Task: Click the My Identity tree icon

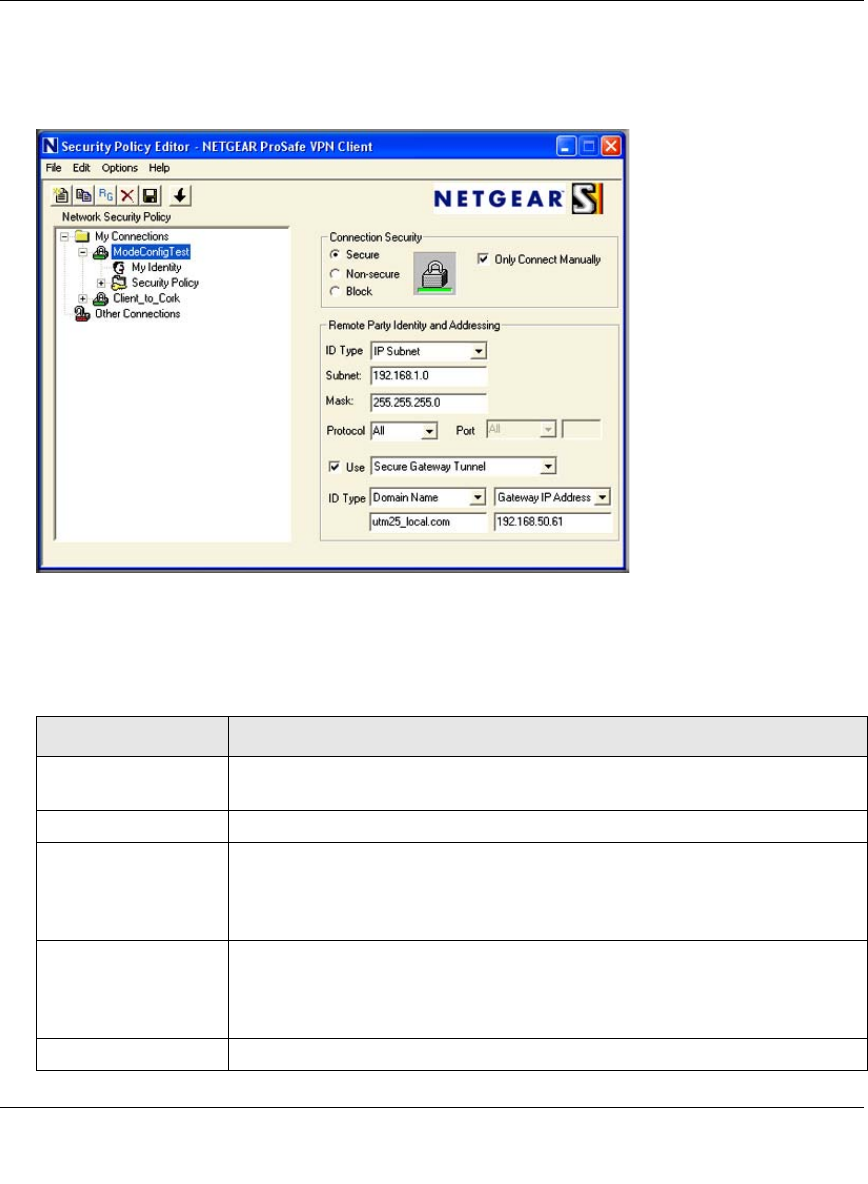Action: (119, 267)
